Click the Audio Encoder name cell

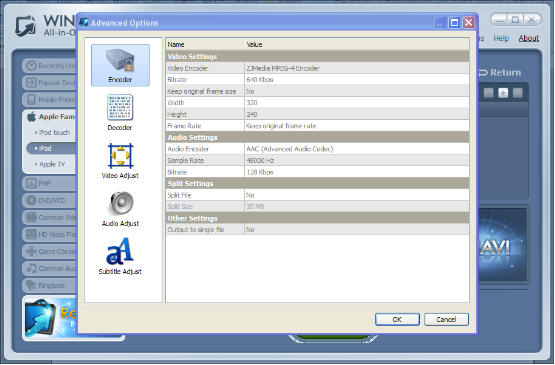pos(205,149)
